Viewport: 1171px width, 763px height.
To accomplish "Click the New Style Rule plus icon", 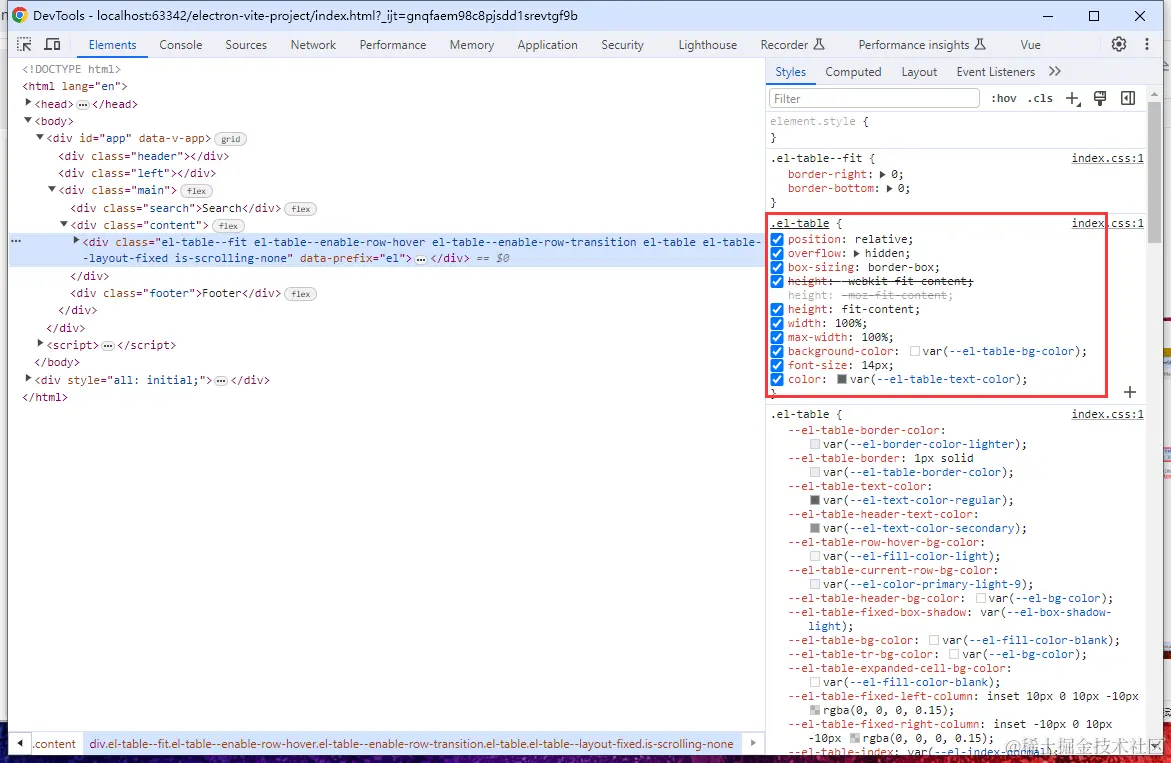I will coord(1072,99).
